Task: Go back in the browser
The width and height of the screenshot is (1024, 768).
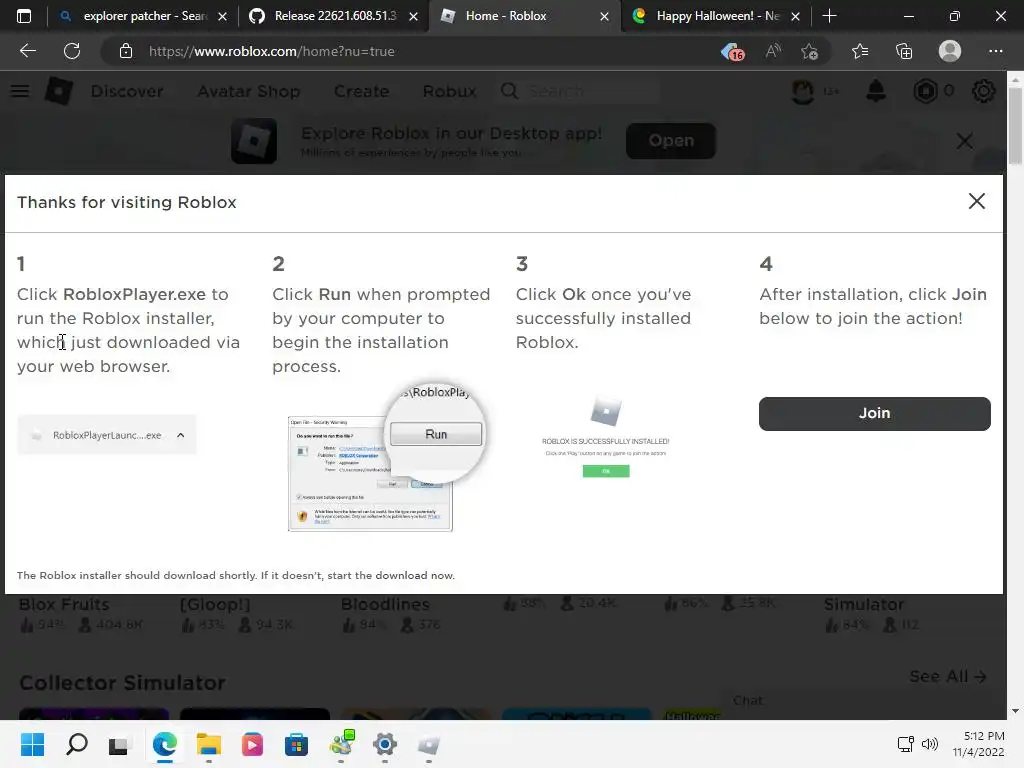Action: 27,51
